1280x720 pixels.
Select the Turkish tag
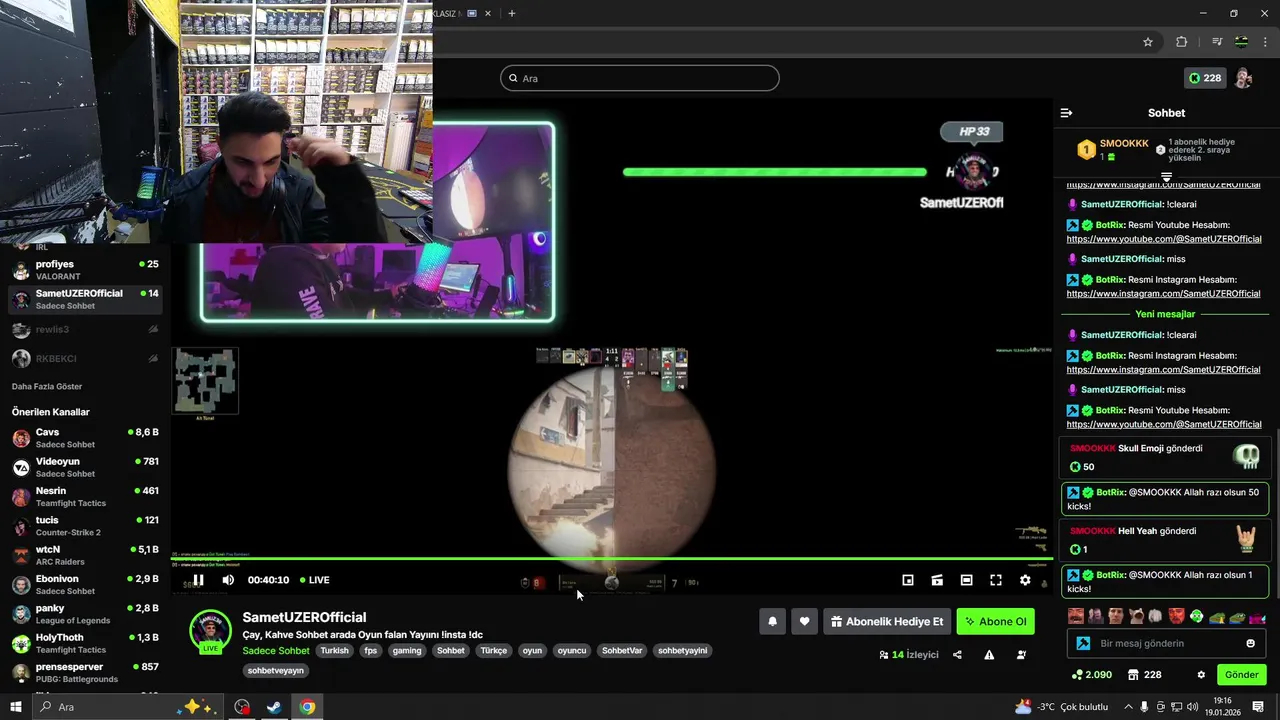[x=334, y=650]
